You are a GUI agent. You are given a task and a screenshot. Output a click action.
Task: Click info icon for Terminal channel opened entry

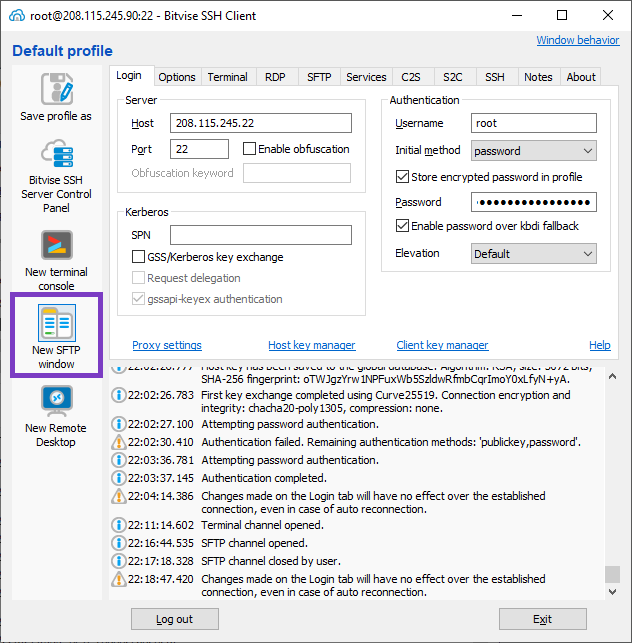[x=119, y=525]
